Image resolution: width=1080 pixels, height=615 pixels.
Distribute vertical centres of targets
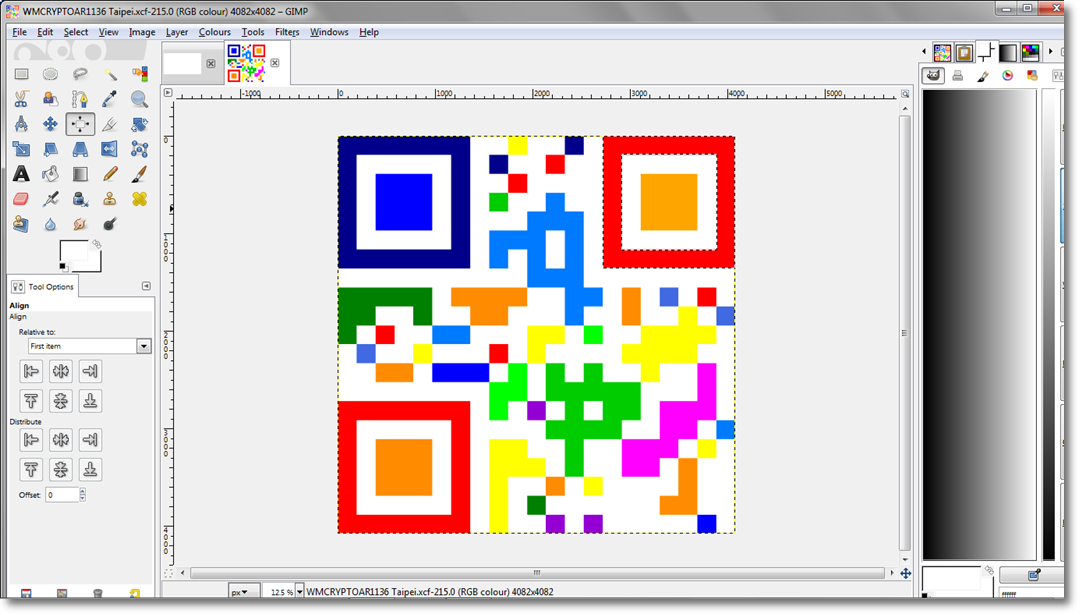coord(61,470)
